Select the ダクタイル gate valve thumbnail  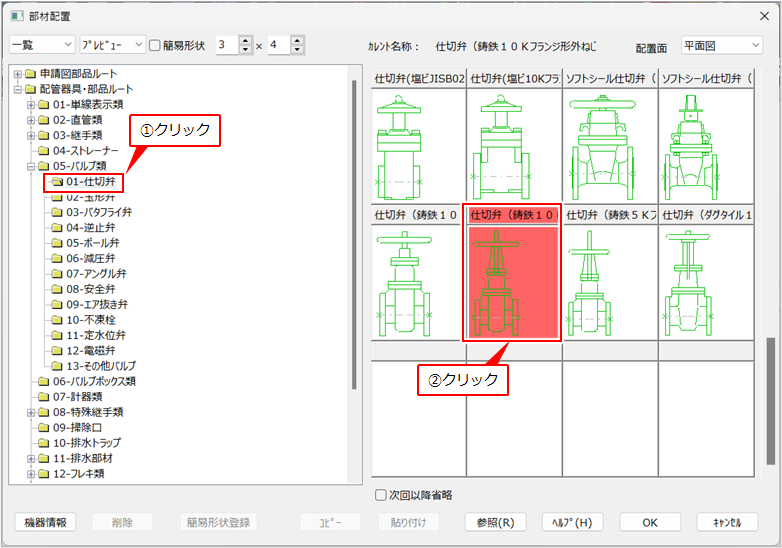point(706,281)
